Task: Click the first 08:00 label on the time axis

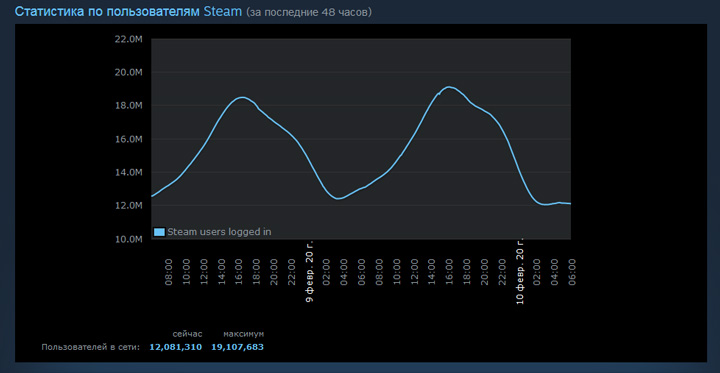Action: (x=169, y=272)
